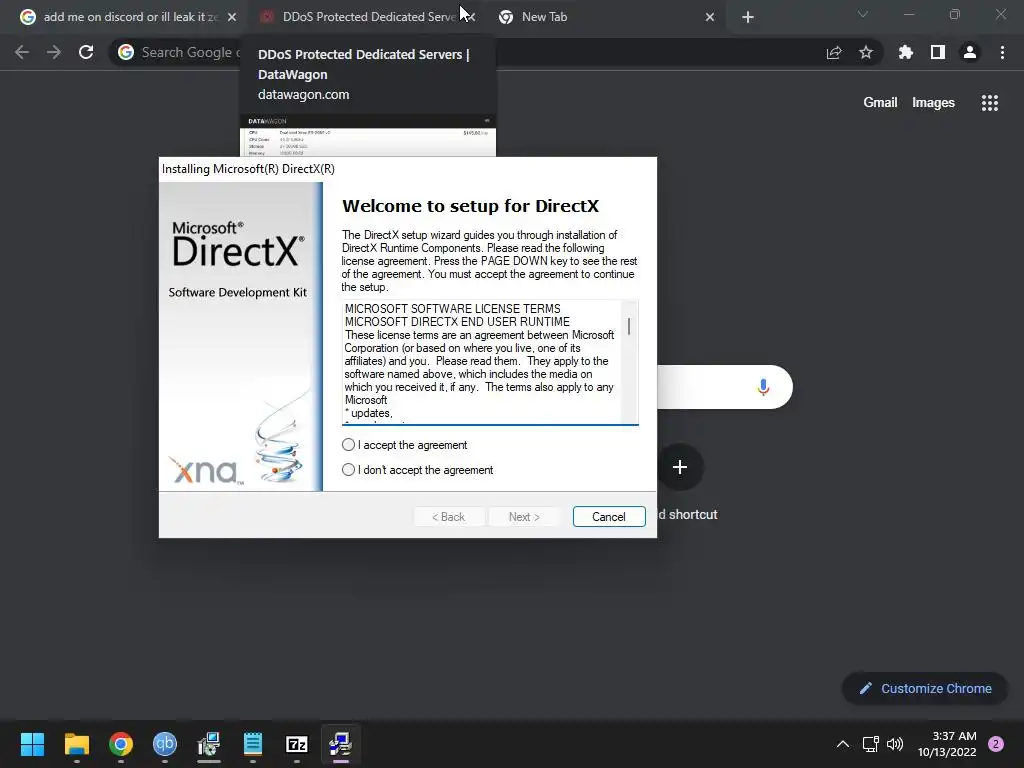
Task: Open Gmail link on New Tab page
Action: click(x=880, y=103)
